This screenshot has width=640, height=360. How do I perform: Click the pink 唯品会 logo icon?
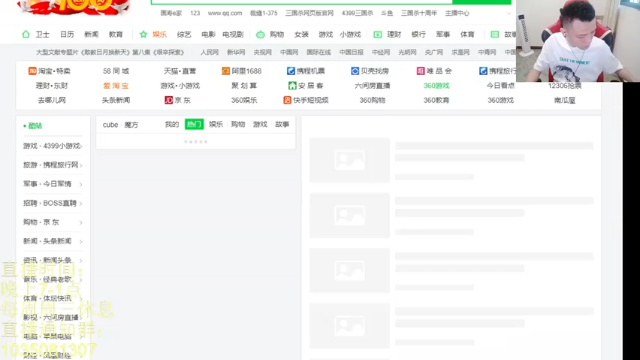tap(420, 71)
